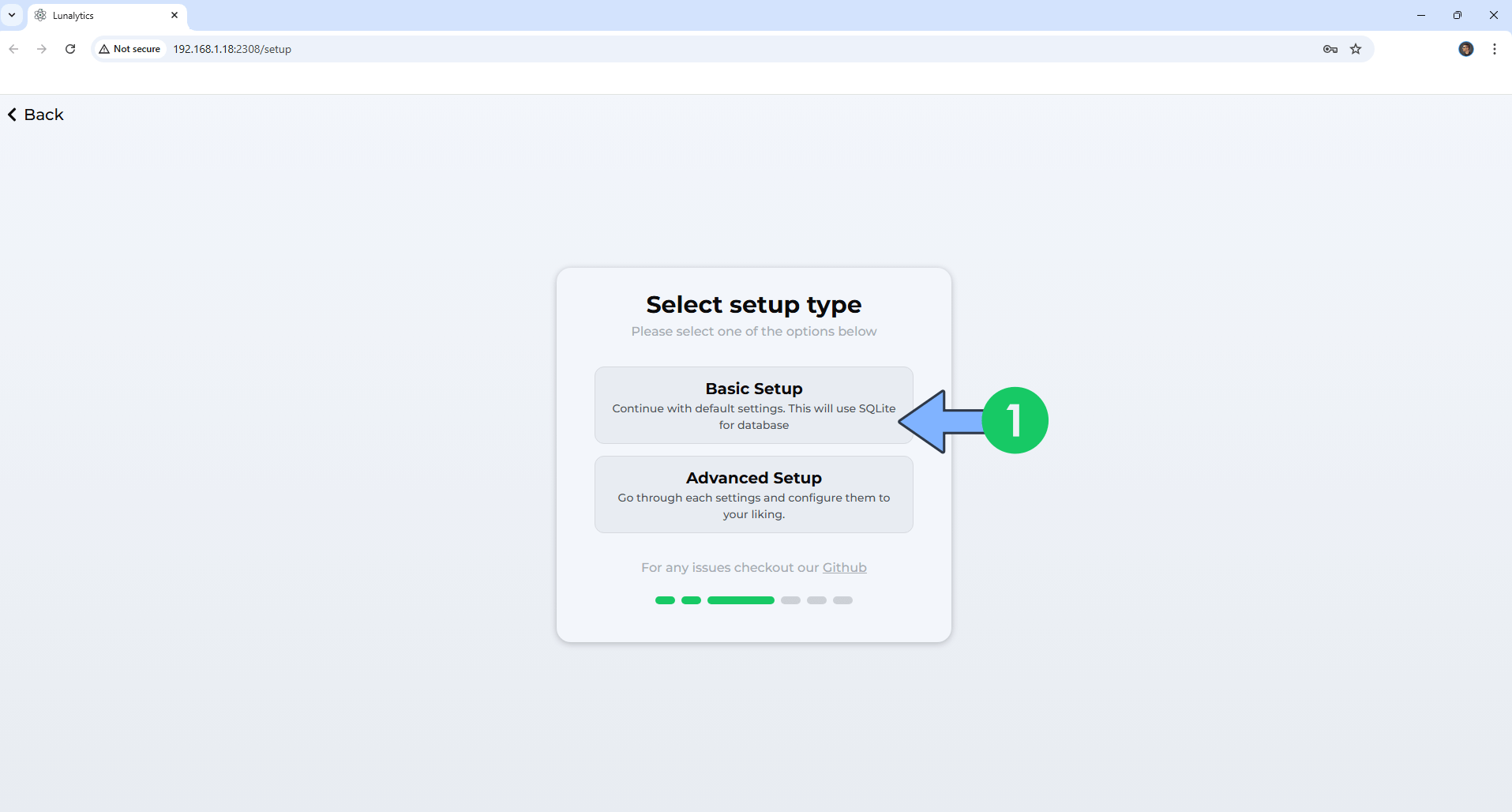
Task: Click 'Please select one of the options below' text
Action: [753, 331]
